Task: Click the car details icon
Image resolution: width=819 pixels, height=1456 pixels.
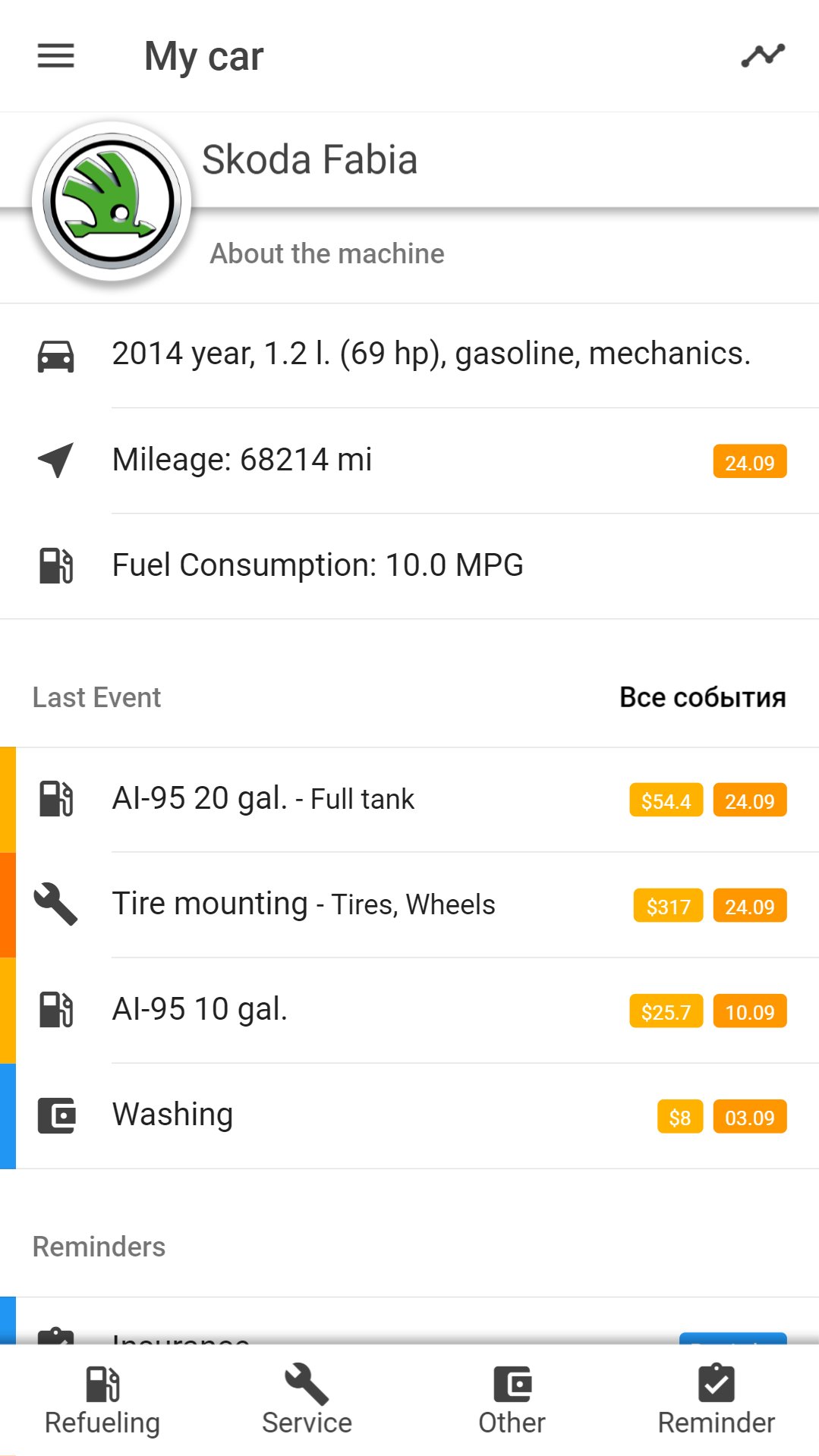Action: [55, 355]
